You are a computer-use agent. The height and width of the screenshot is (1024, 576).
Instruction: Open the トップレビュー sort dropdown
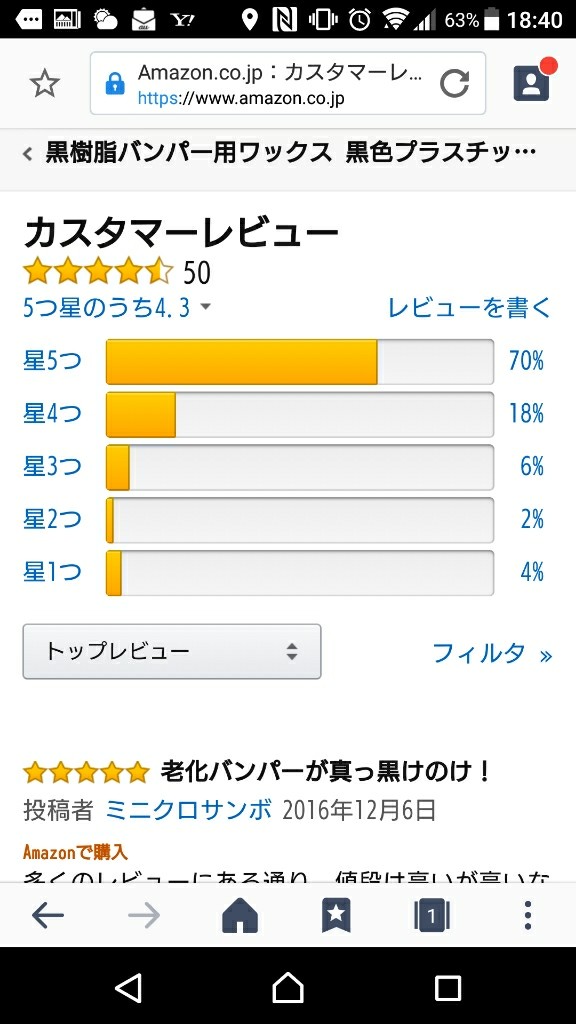point(172,651)
